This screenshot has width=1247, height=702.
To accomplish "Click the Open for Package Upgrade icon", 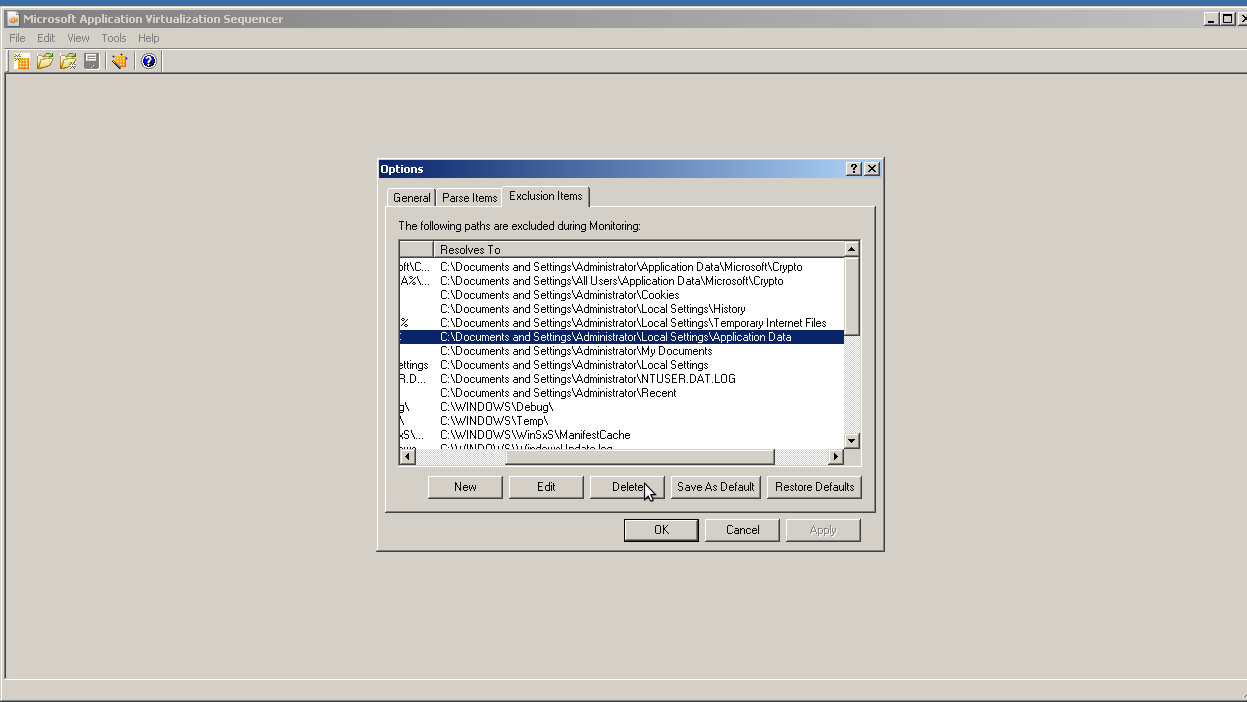I will click(68, 61).
